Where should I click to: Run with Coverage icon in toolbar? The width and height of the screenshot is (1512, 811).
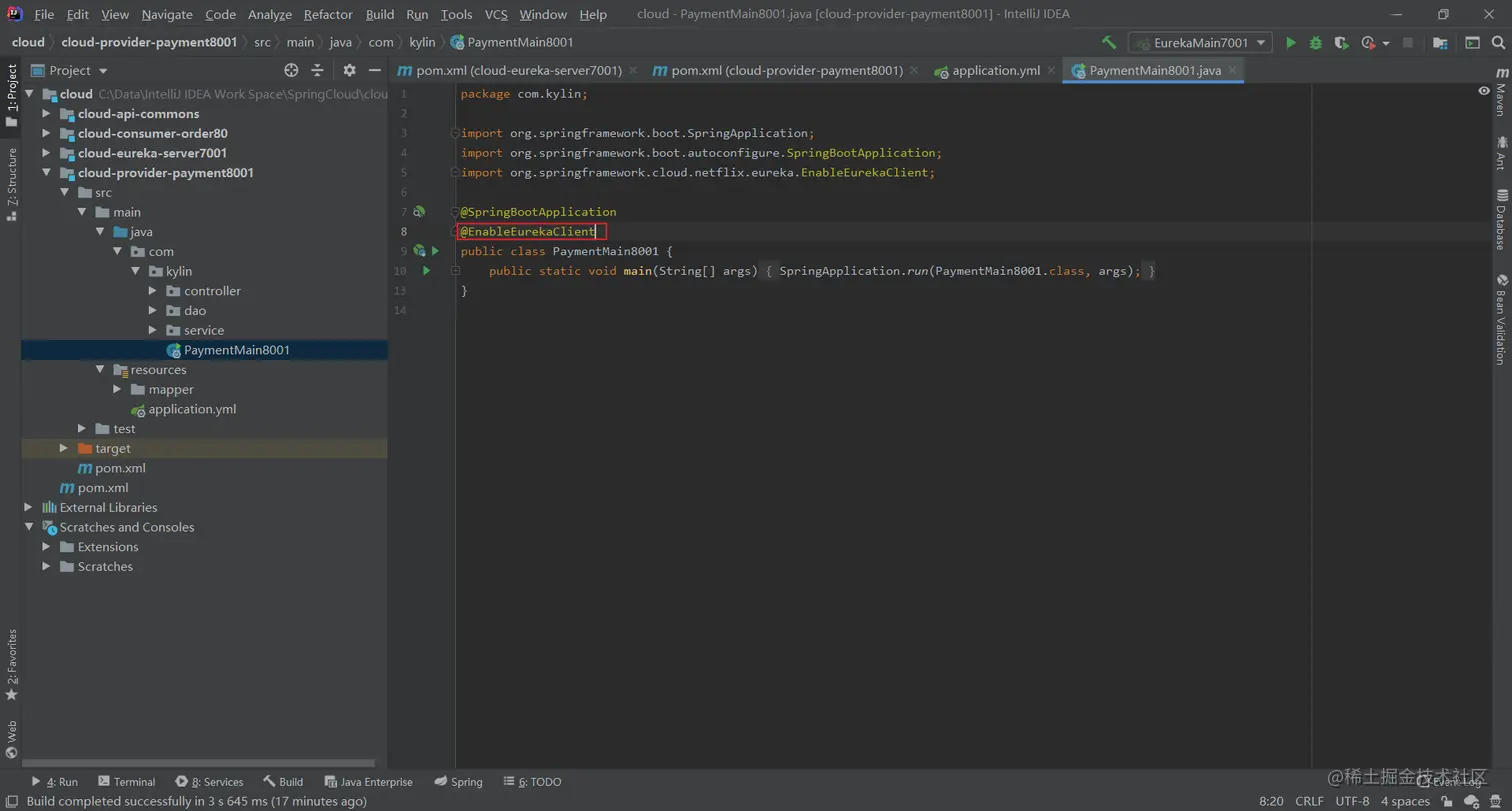(x=1342, y=43)
